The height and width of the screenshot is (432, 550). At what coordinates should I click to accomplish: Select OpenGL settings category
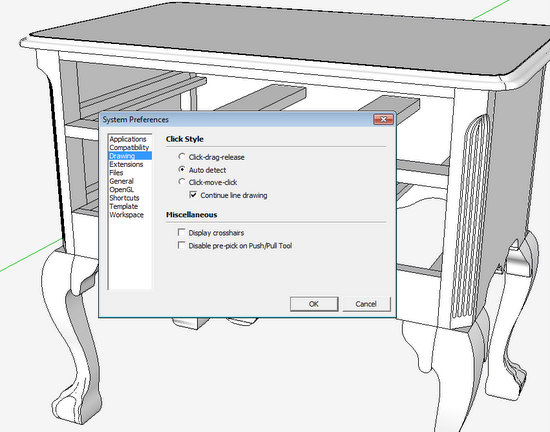[121, 189]
